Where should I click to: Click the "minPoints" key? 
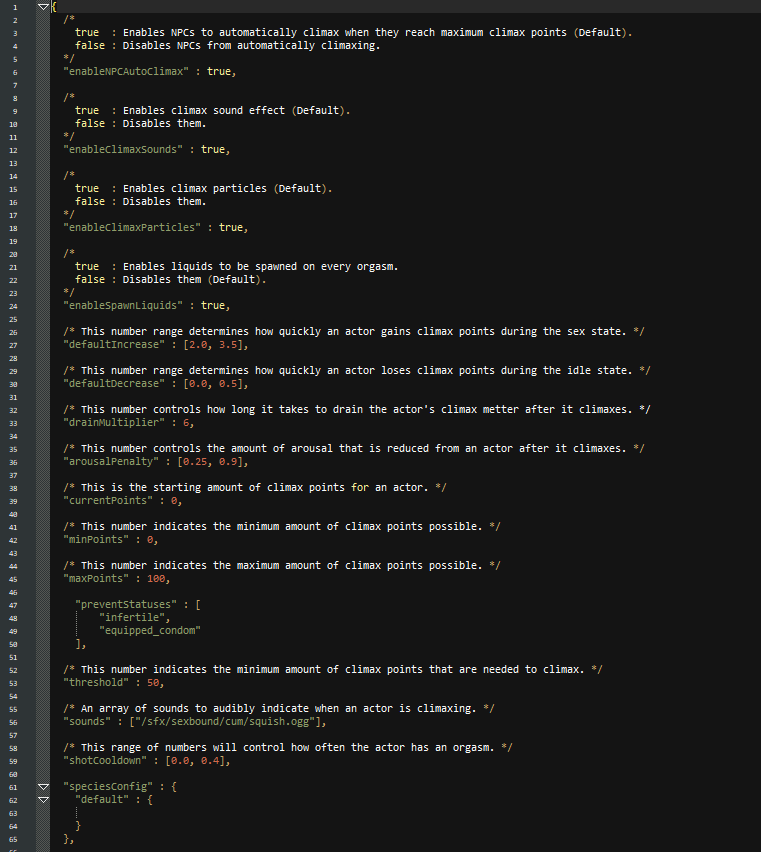[x=96, y=540]
